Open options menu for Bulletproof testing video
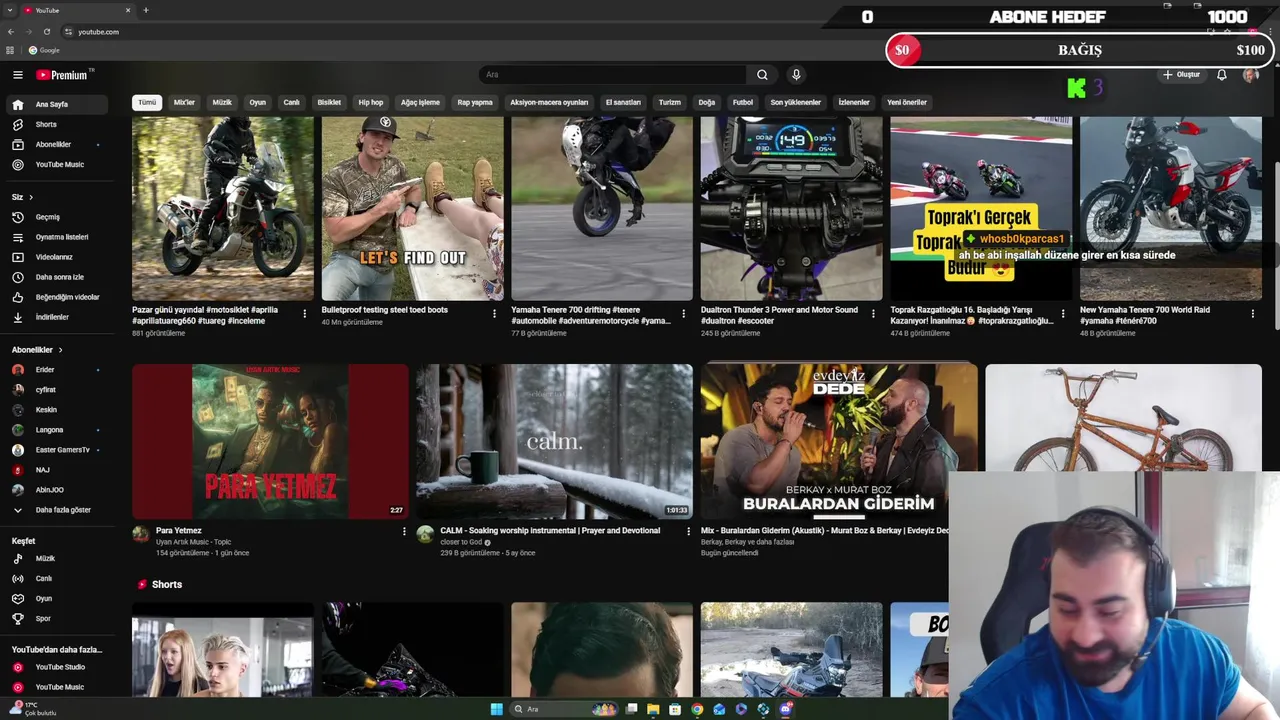The width and height of the screenshot is (1280, 720). (494, 314)
